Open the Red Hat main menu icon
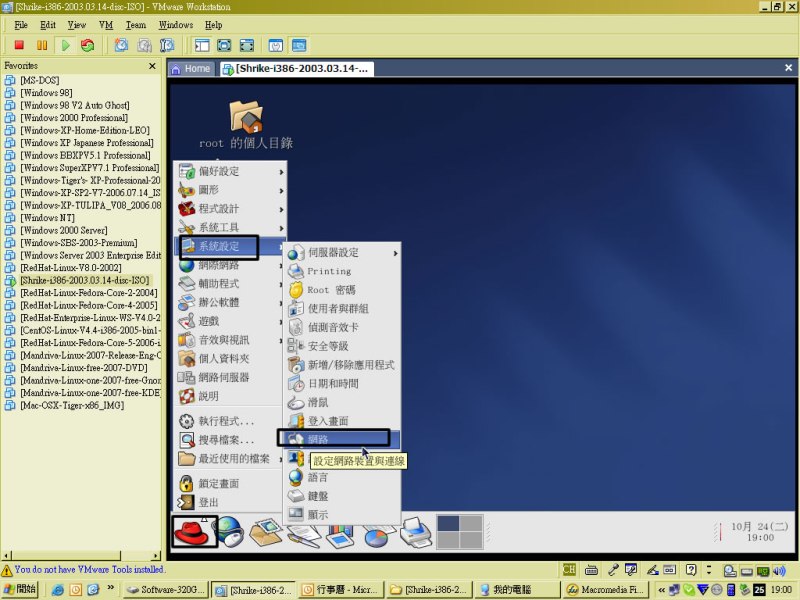The width and height of the screenshot is (800, 600). pyautogui.click(x=194, y=531)
